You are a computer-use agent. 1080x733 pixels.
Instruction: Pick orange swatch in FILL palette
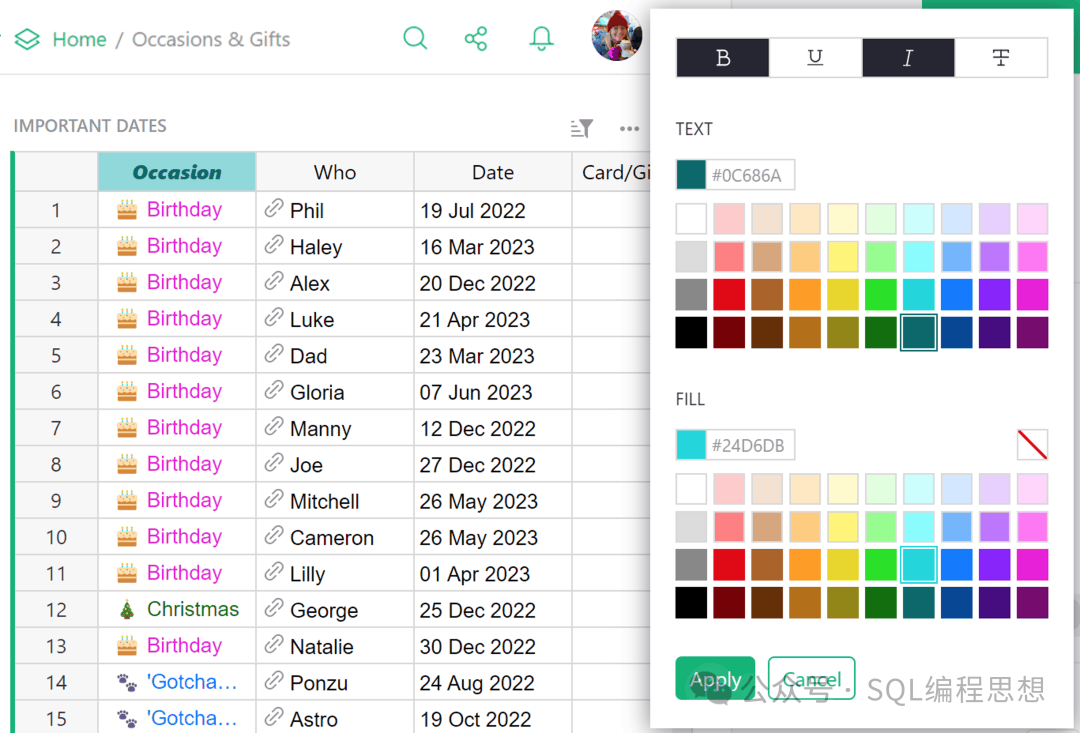[x=804, y=565]
